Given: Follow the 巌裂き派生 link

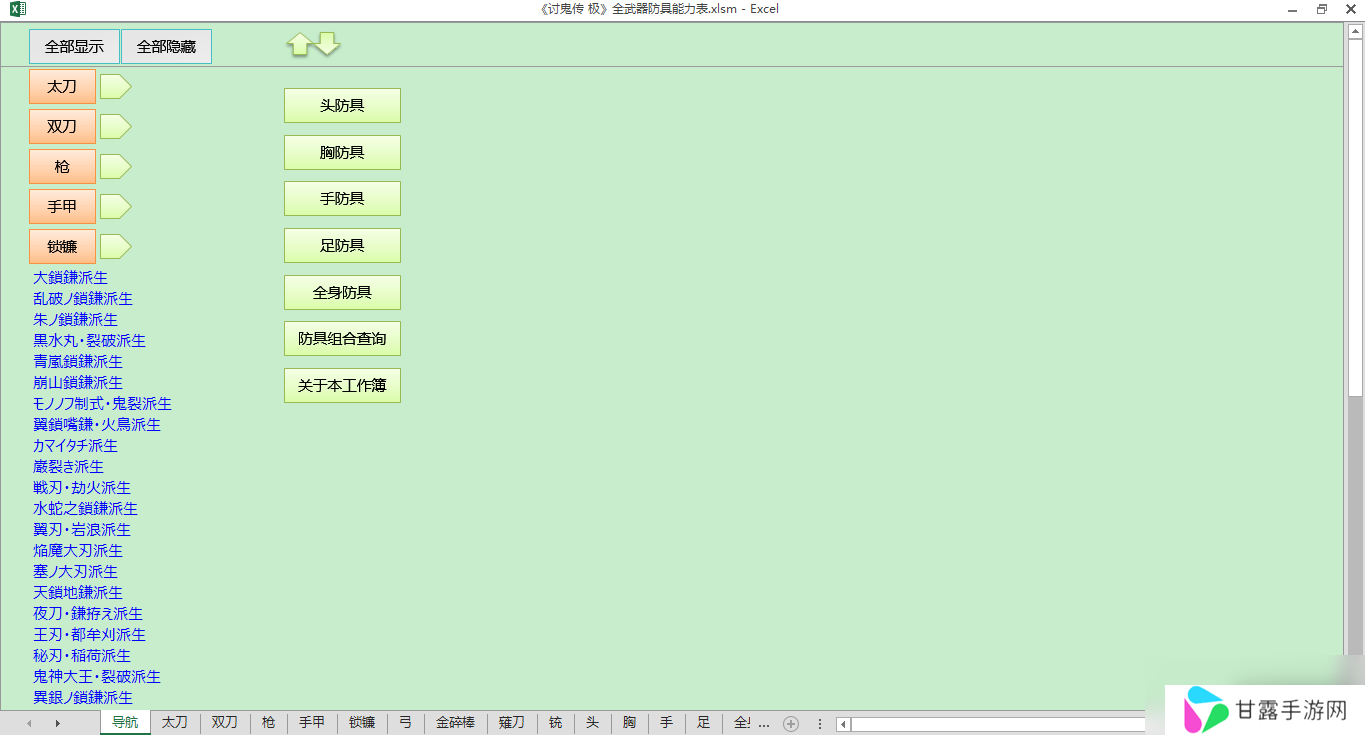Looking at the screenshot, I should 68,466.
